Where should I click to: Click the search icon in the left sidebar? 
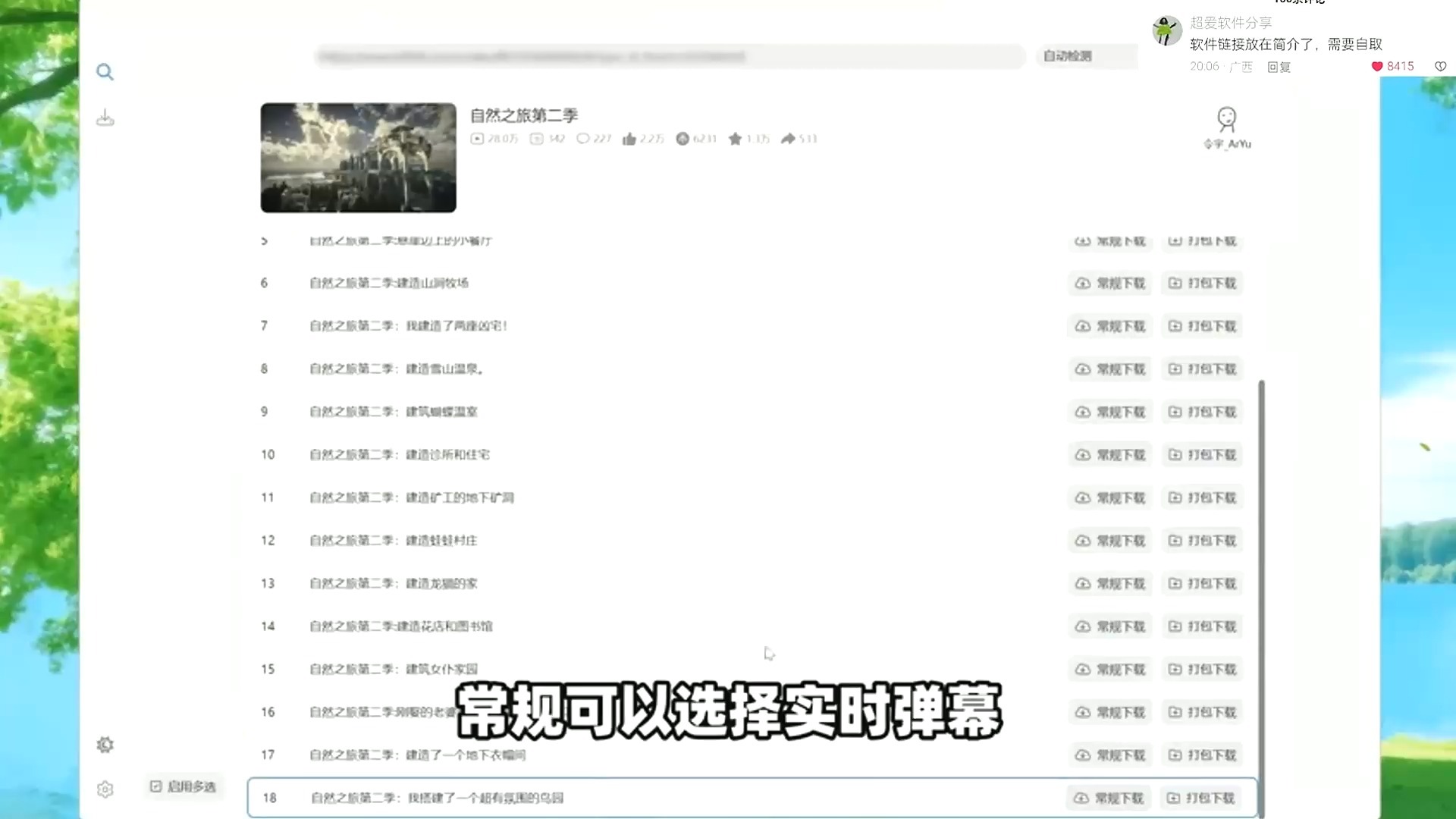[105, 71]
